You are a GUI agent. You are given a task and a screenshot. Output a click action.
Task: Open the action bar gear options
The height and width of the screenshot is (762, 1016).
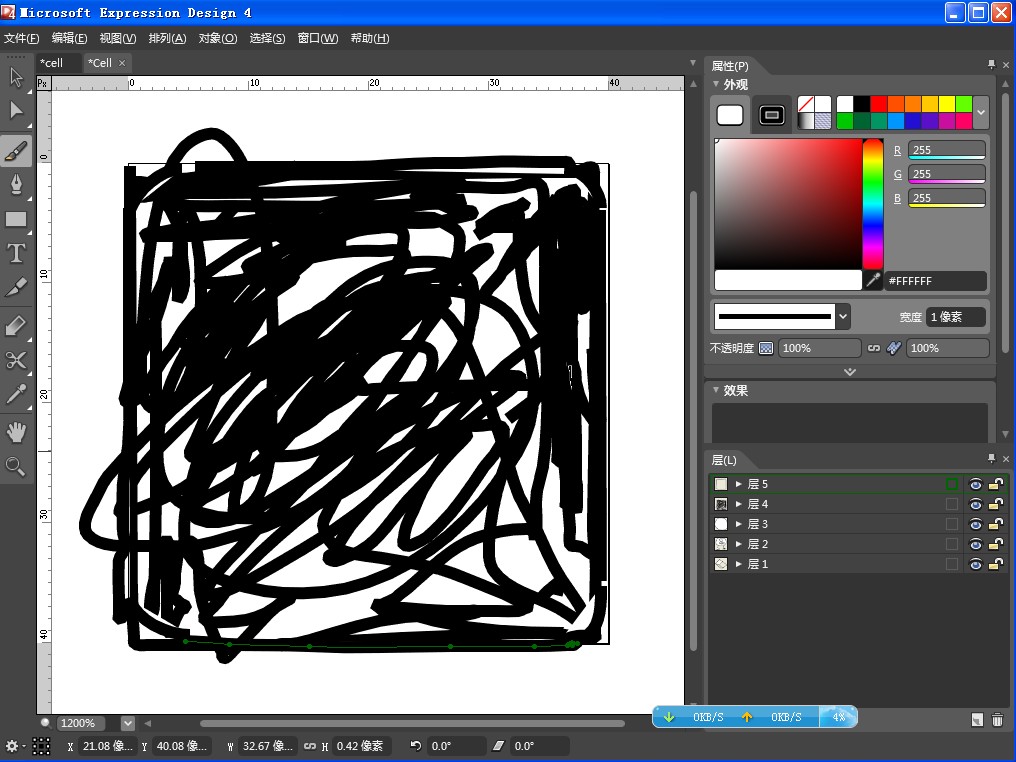coord(12,746)
